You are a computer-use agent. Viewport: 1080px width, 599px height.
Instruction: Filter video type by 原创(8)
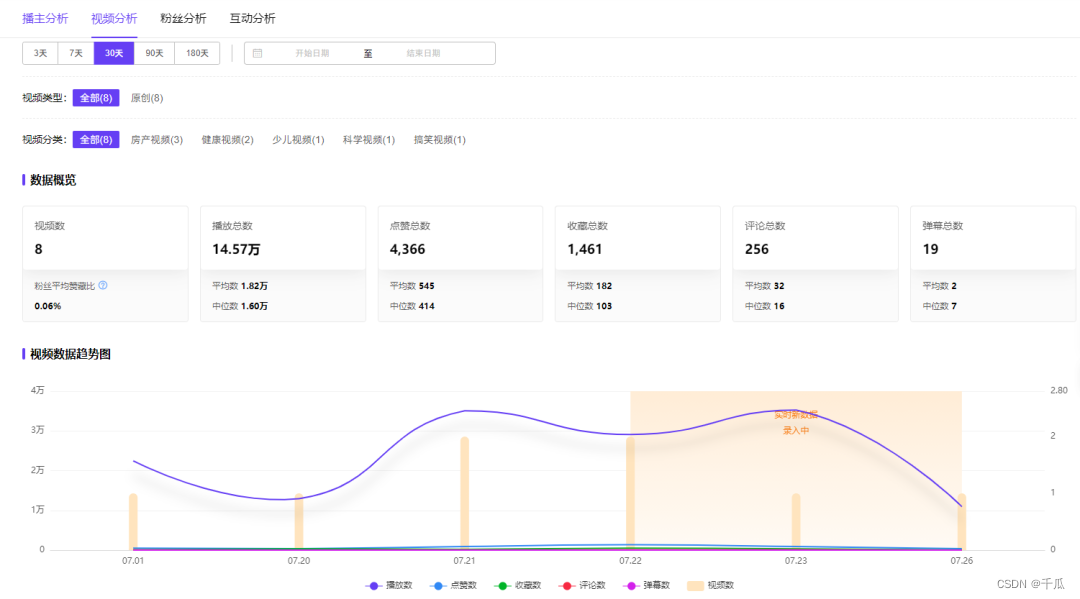[147, 98]
